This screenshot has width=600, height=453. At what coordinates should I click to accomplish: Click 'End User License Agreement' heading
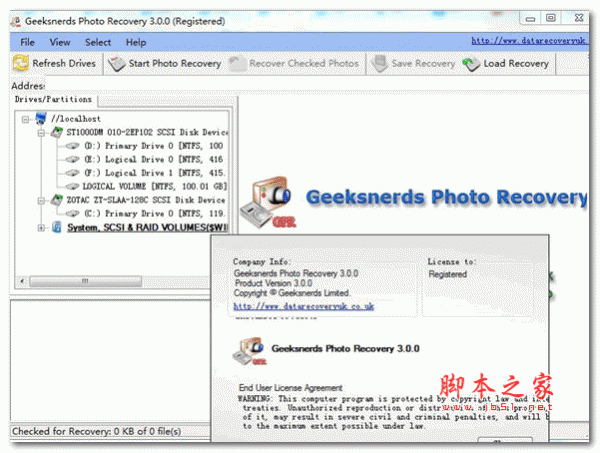(291, 388)
